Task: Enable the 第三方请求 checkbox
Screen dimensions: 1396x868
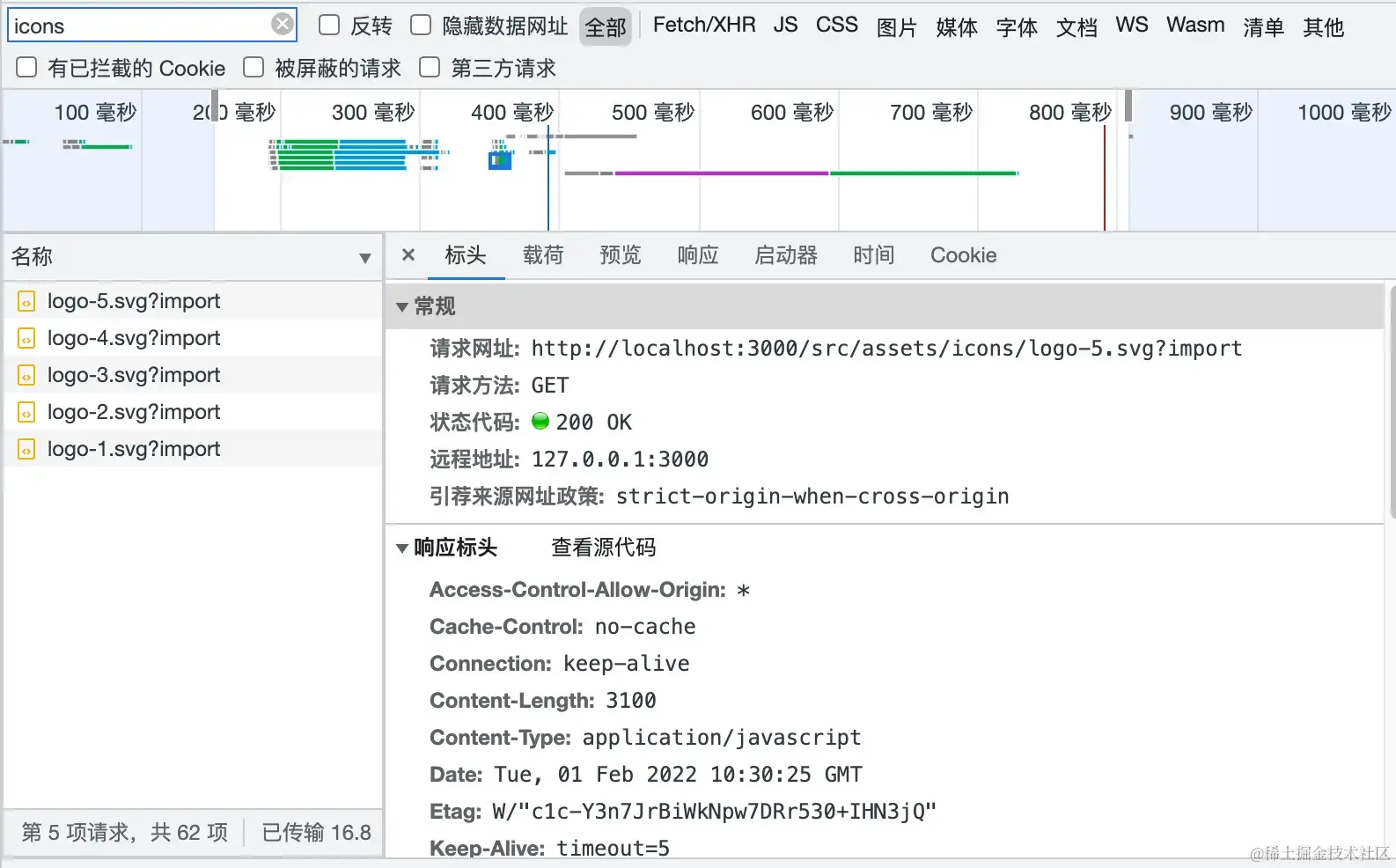Action: [x=430, y=68]
